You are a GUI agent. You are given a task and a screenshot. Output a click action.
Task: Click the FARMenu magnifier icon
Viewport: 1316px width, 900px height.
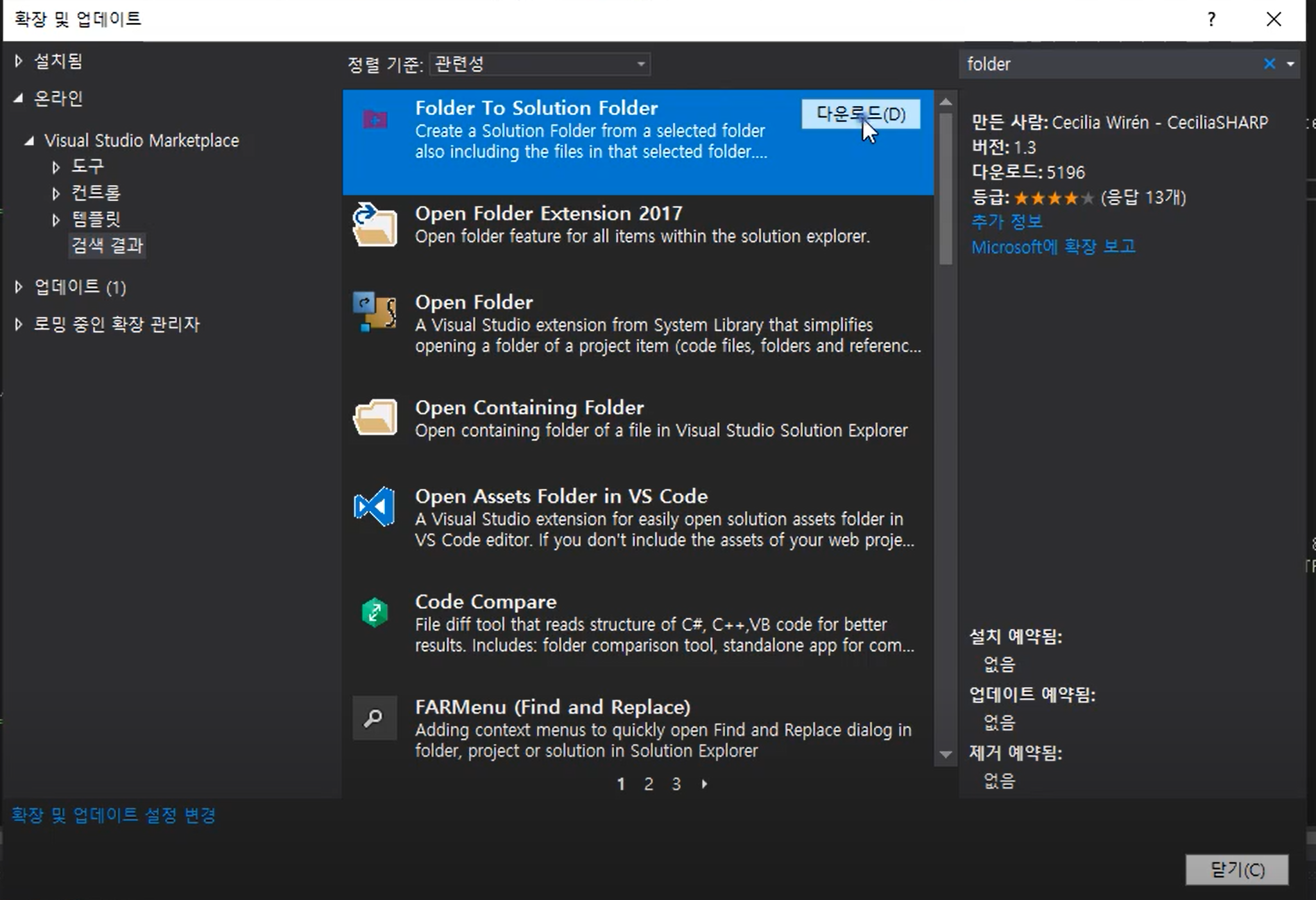(375, 718)
